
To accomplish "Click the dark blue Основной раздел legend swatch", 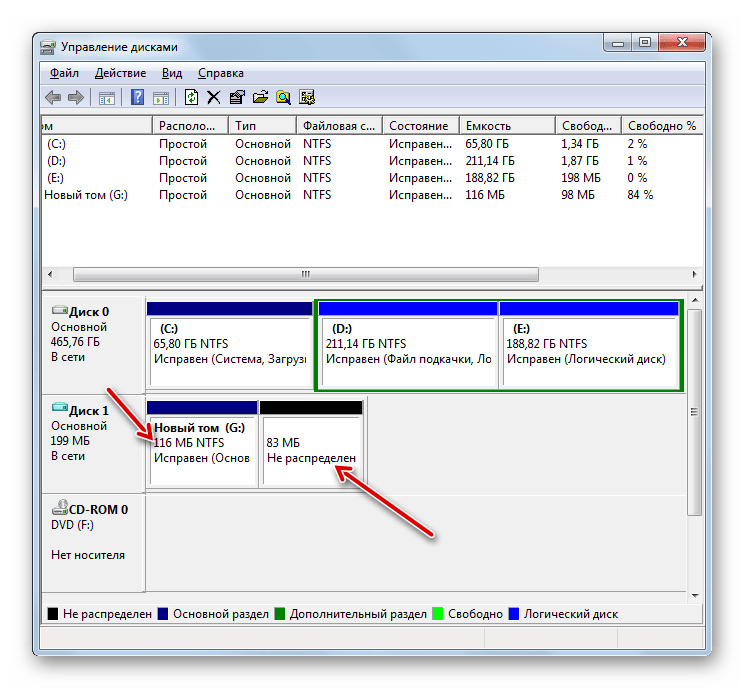I will (163, 614).
